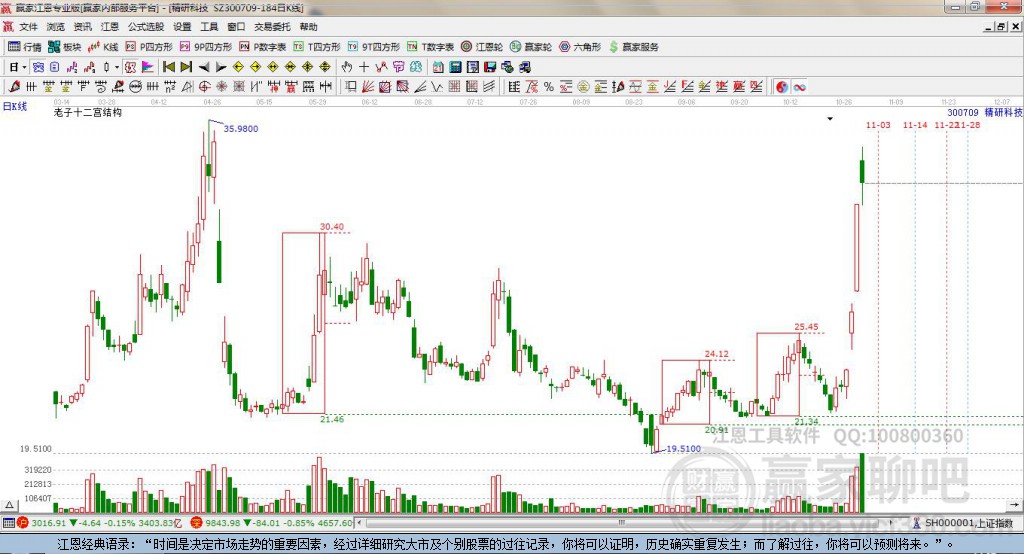Click the pink flag icon

pos(148,67)
